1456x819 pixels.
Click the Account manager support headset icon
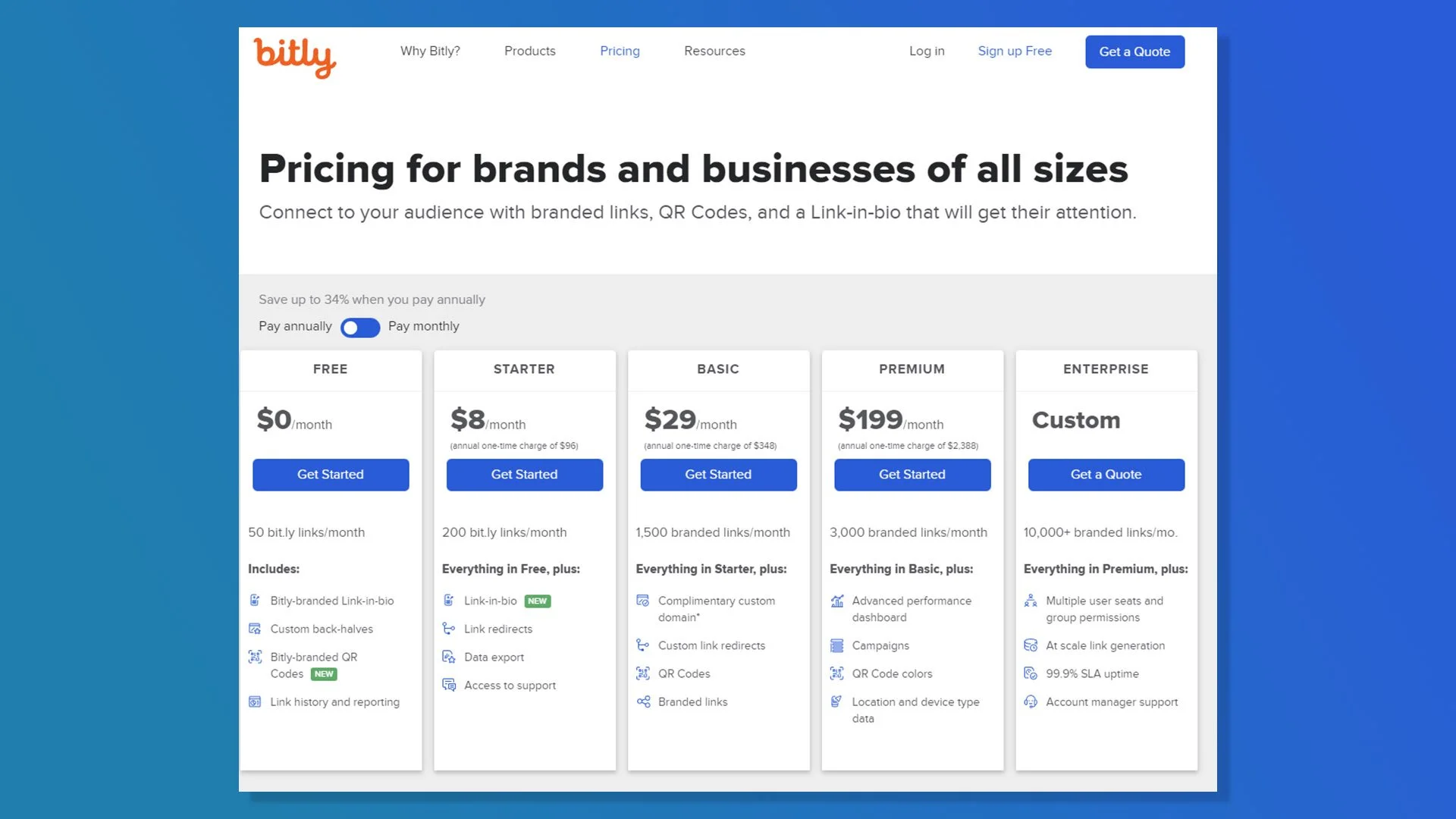(x=1031, y=702)
